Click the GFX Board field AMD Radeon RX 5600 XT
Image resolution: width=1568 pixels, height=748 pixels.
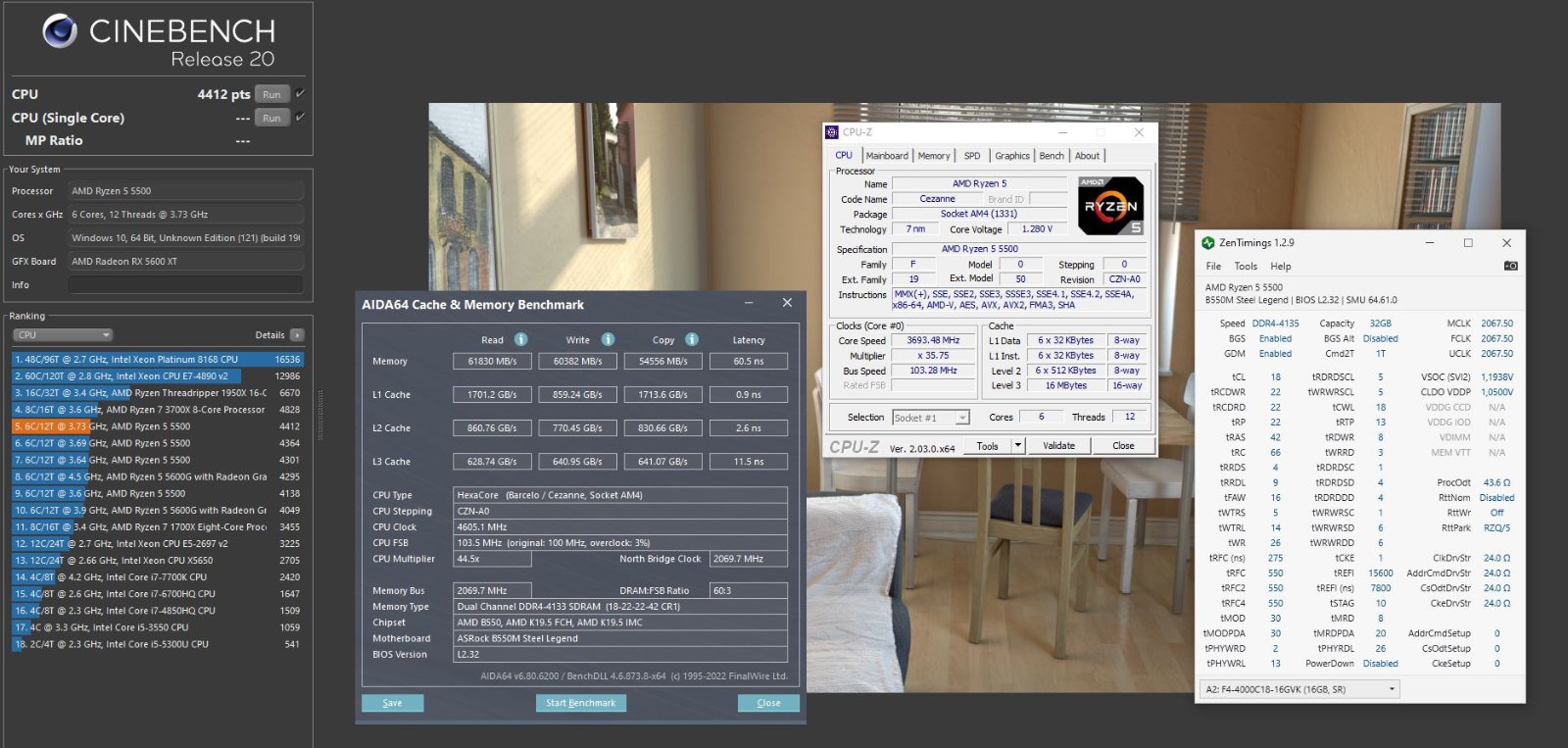(185, 262)
